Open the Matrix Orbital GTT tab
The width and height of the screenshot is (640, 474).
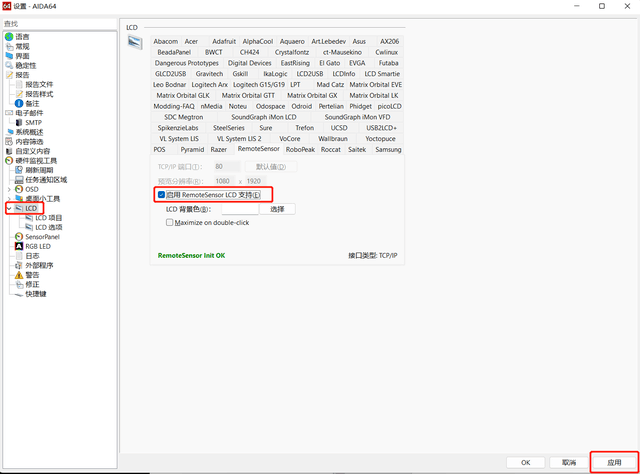pyautogui.click(x=248, y=95)
